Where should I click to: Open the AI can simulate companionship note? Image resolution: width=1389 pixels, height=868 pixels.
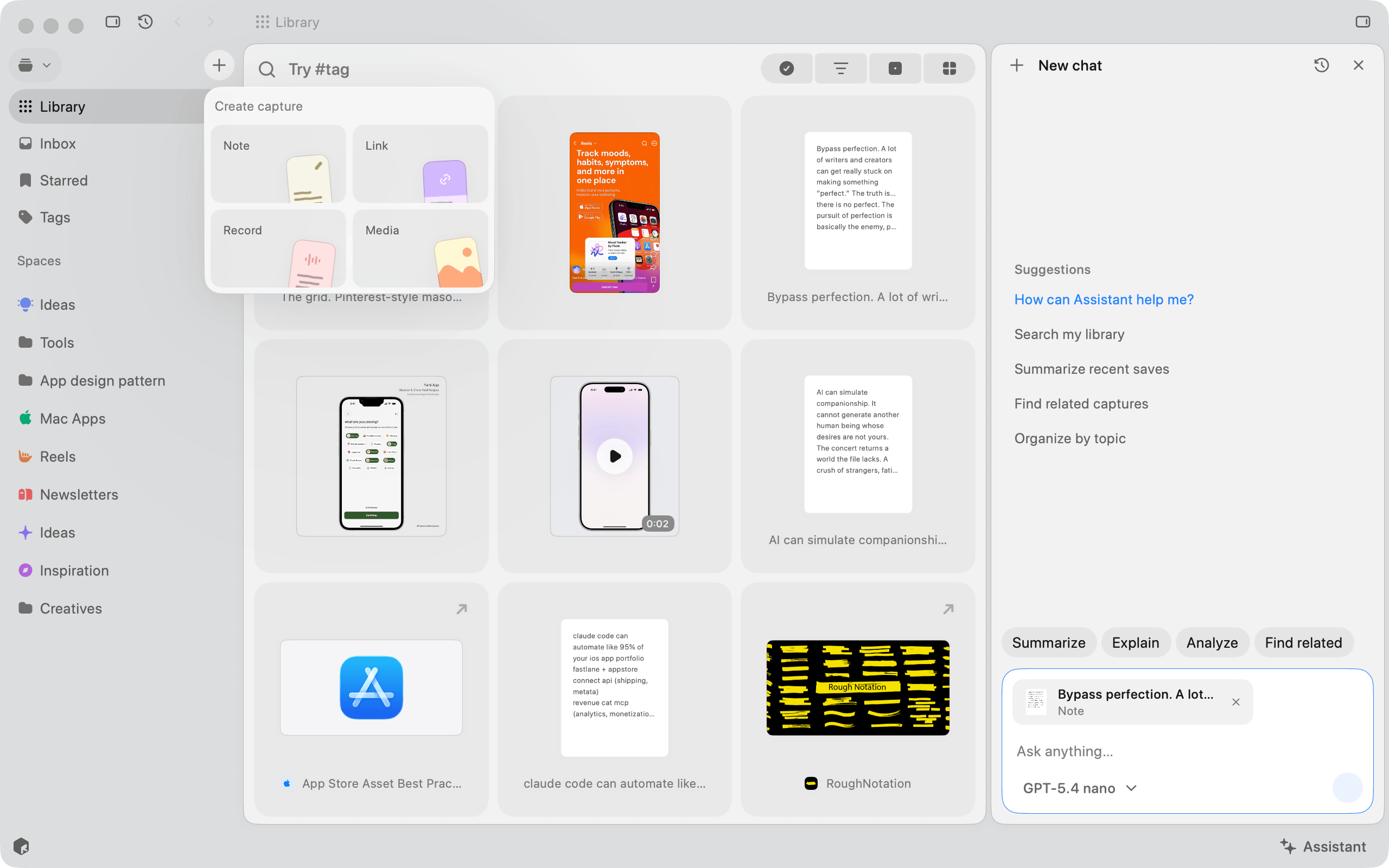[857, 456]
